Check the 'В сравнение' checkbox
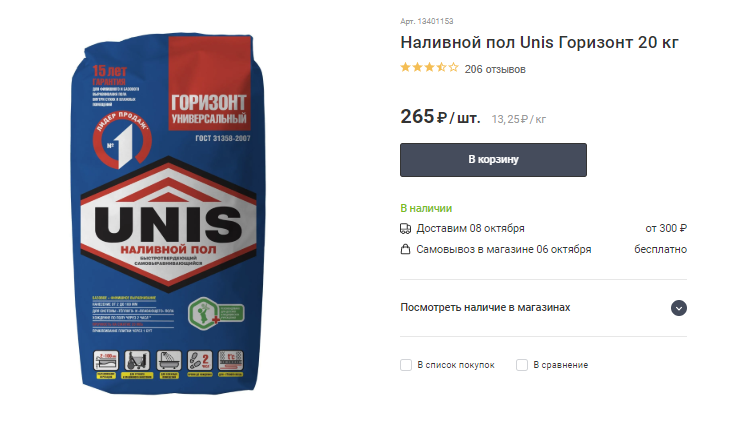The width and height of the screenshot is (738, 431). tap(521, 365)
